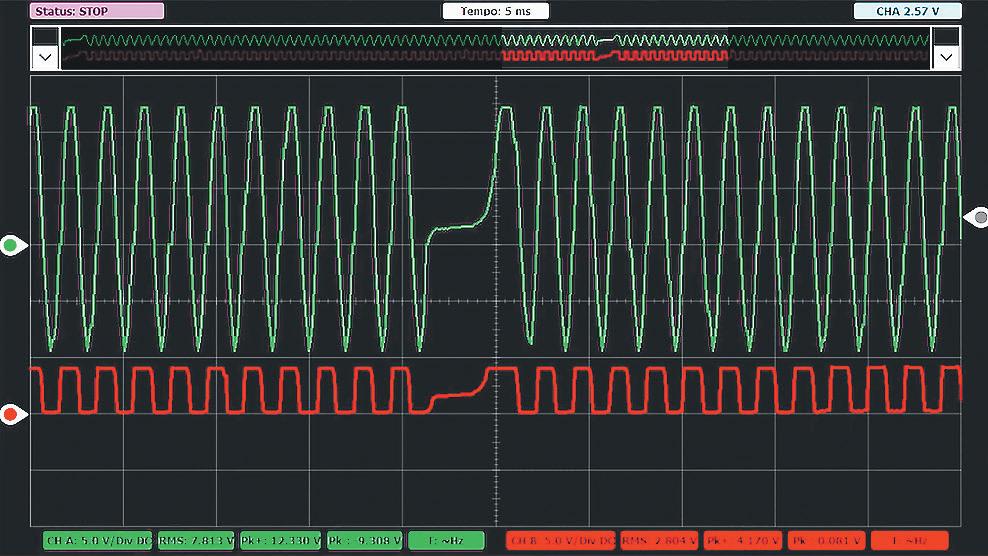Click the red Pk-: 0.081 V readout
This screenshot has height=556, width=988.
click(x=827, y=541)
